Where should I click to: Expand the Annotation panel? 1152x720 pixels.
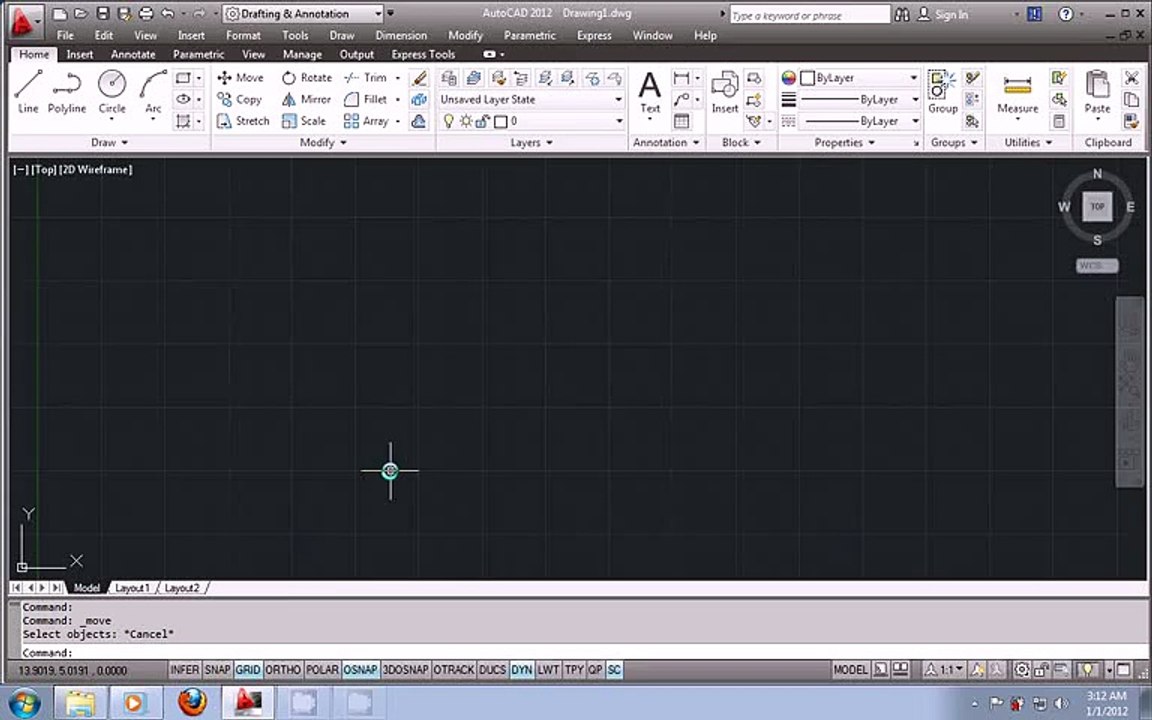[666, 143]
